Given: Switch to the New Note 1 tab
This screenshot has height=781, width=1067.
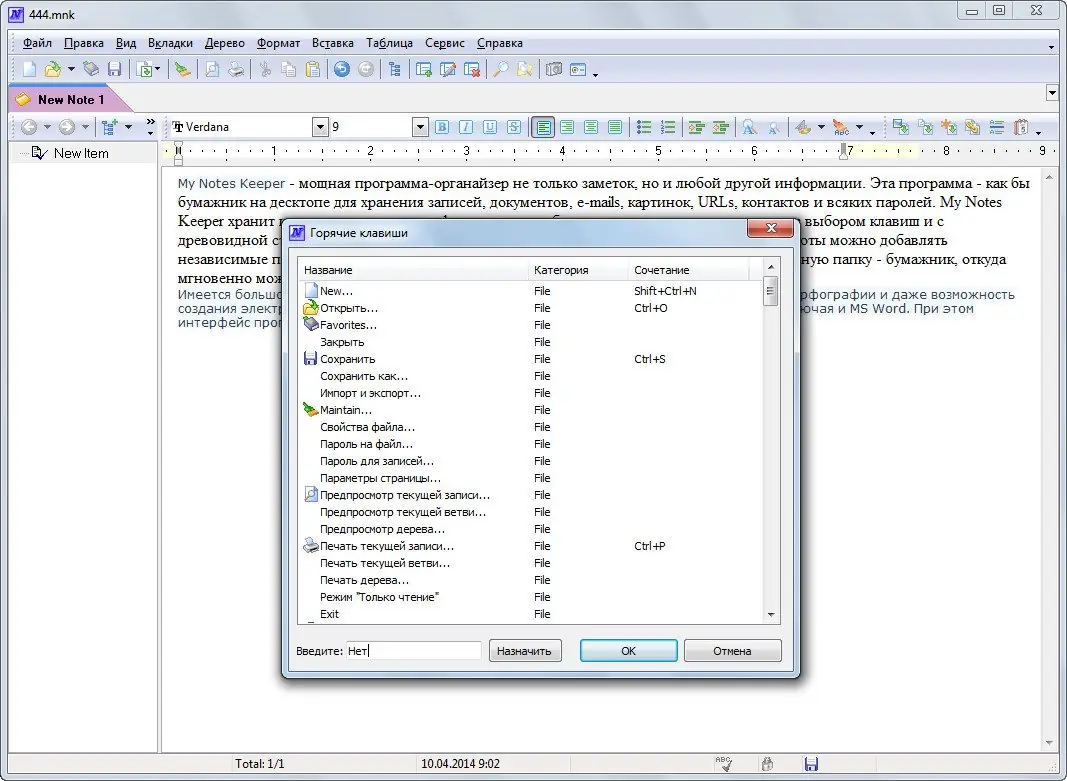Looking at the screenshot, I should tap(70, 100).
